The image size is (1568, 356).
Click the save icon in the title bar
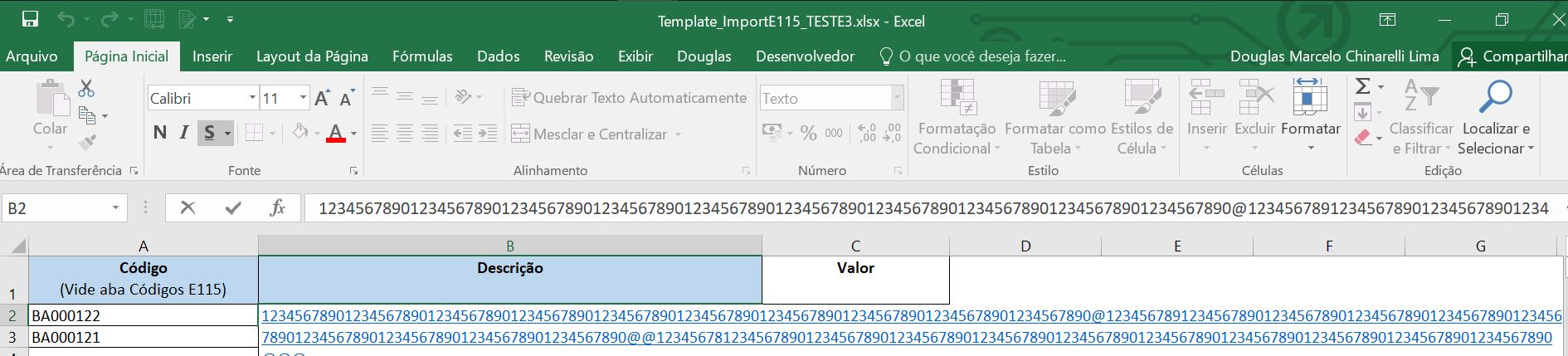(x=30, y=19)
